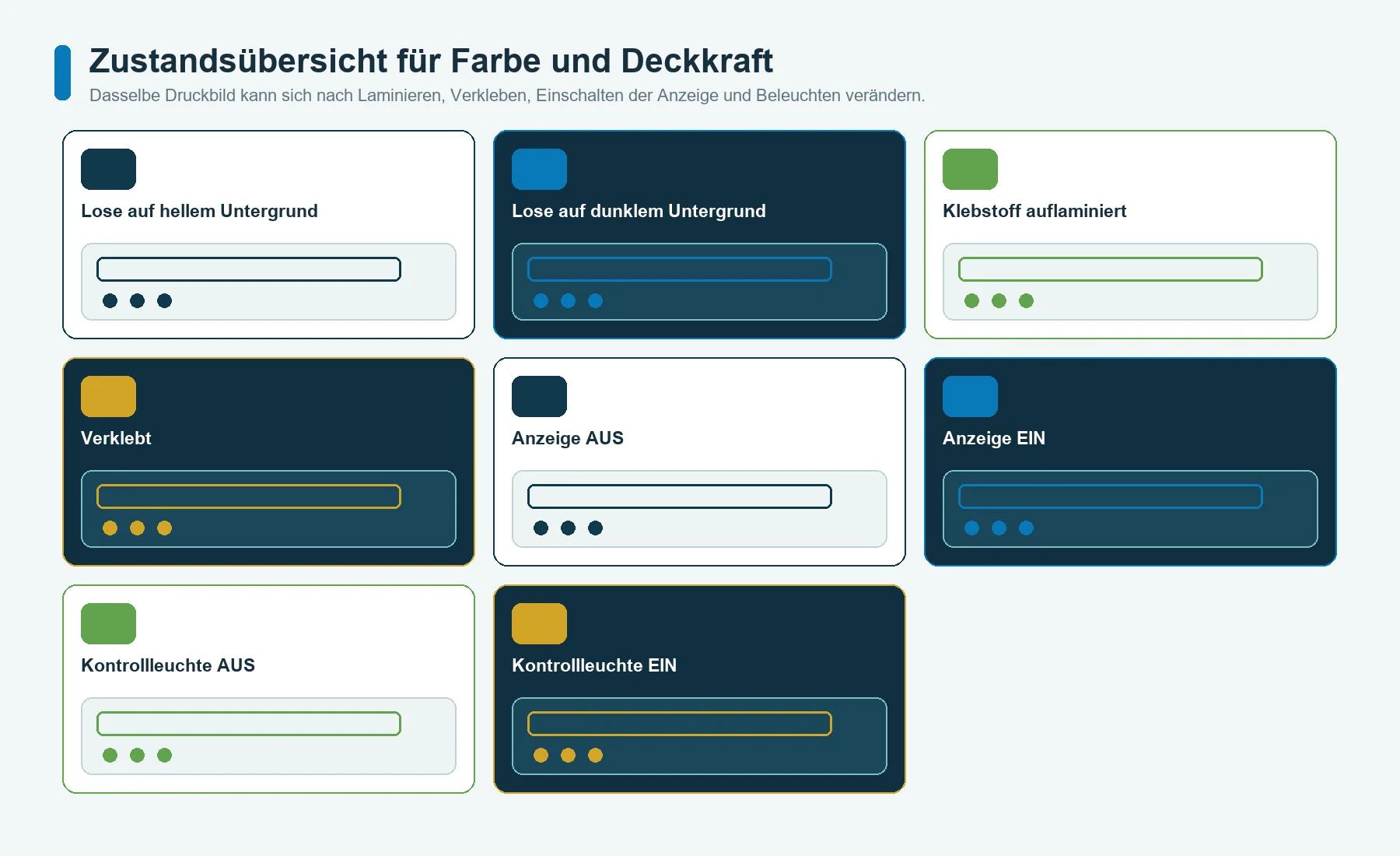
Task: Click the middle dark dot in 'Anzeige AUS' card
Action: point(568,528)
